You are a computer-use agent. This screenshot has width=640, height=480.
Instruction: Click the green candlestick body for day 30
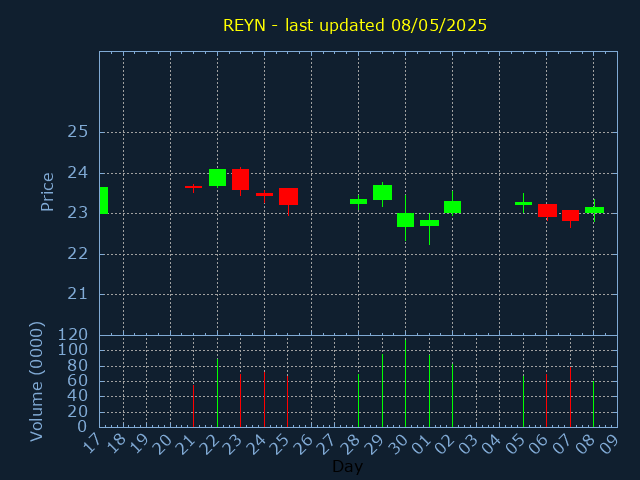coord(405,220)
